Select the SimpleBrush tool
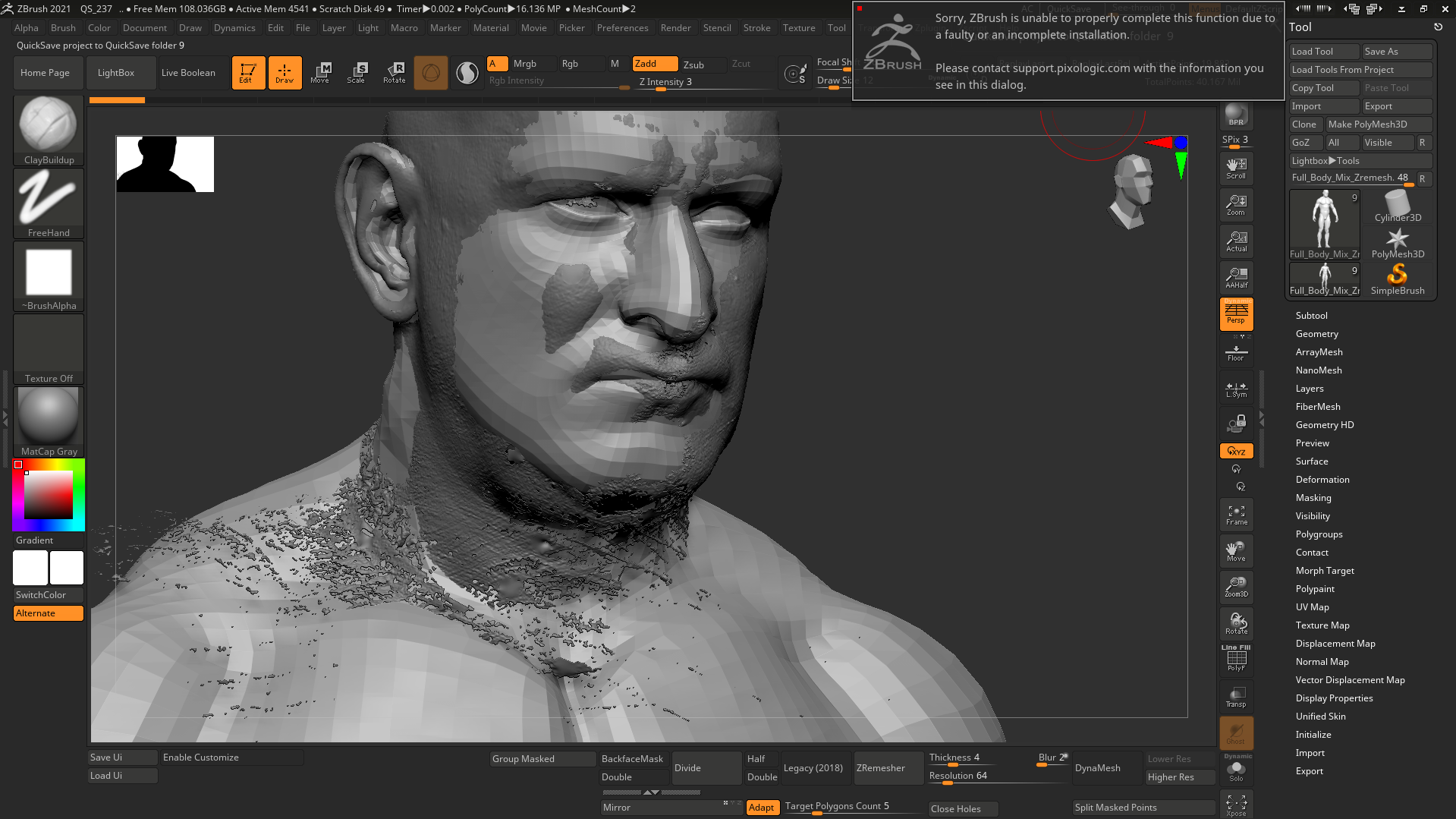The height and width of the screenshot is (819, 1456). (1398, 279)
